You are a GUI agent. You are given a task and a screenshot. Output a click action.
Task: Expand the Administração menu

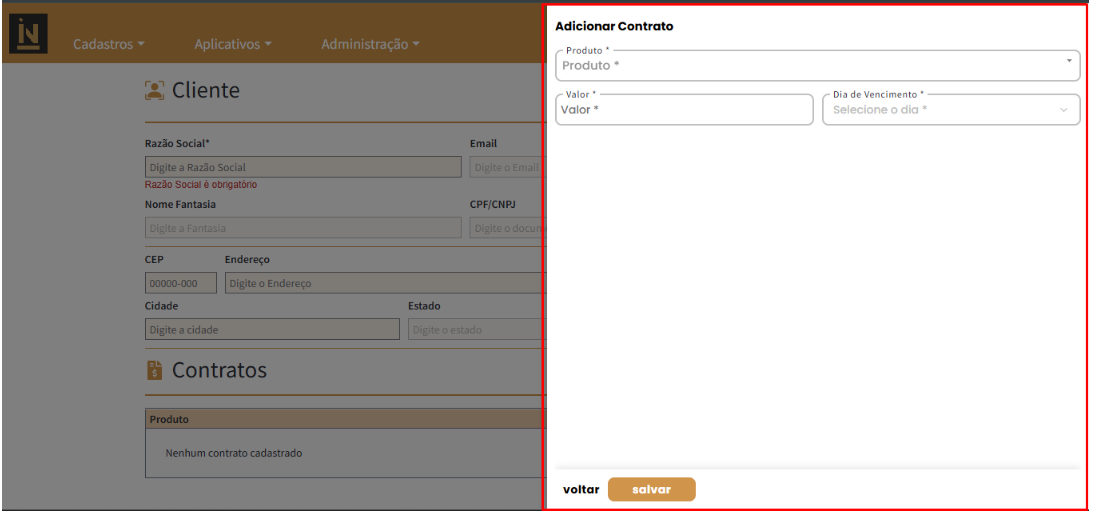point(370,44)
